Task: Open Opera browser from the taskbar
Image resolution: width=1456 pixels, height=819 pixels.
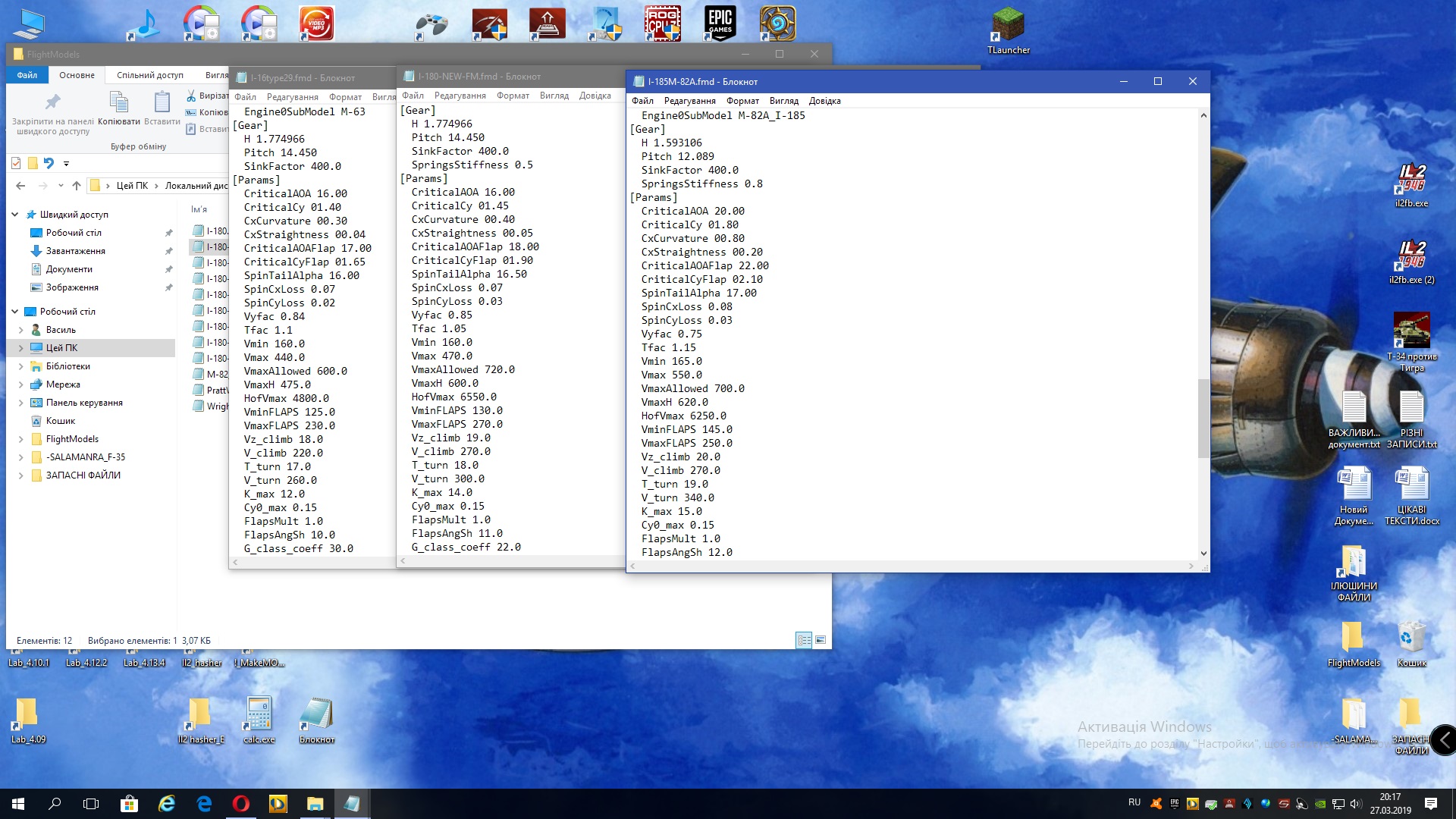Action: [240, 804]
